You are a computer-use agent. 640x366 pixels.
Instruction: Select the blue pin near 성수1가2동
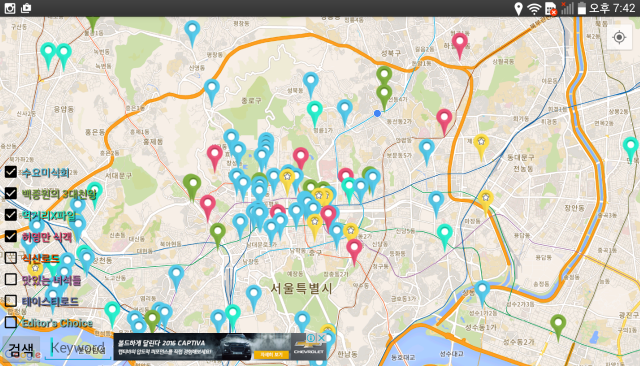click(x=482, y=293)
